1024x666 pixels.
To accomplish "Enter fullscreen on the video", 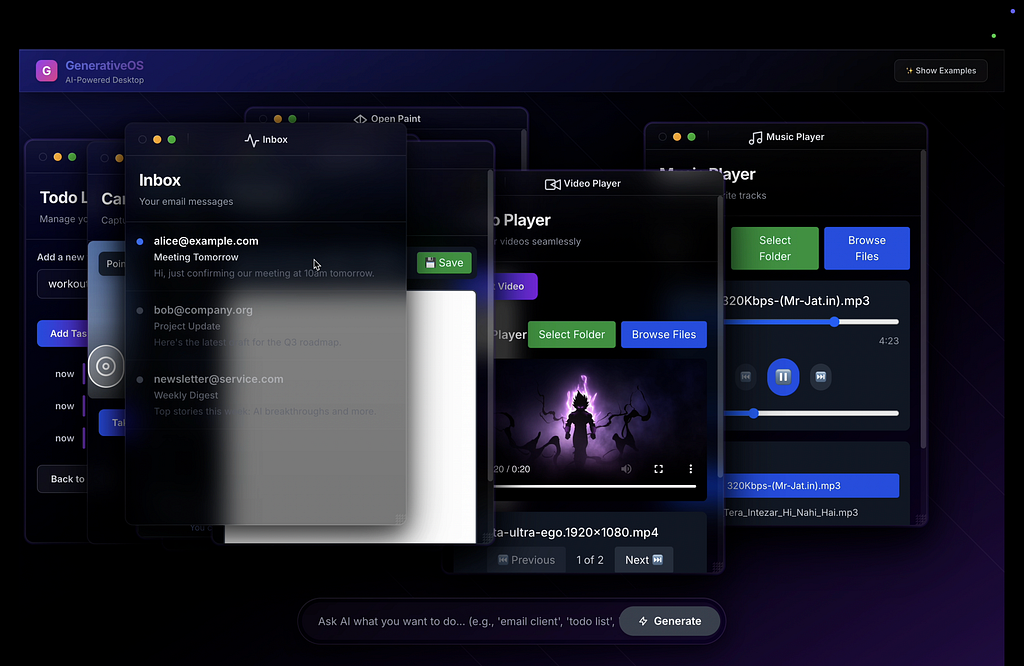I will (x=658, y=469).
